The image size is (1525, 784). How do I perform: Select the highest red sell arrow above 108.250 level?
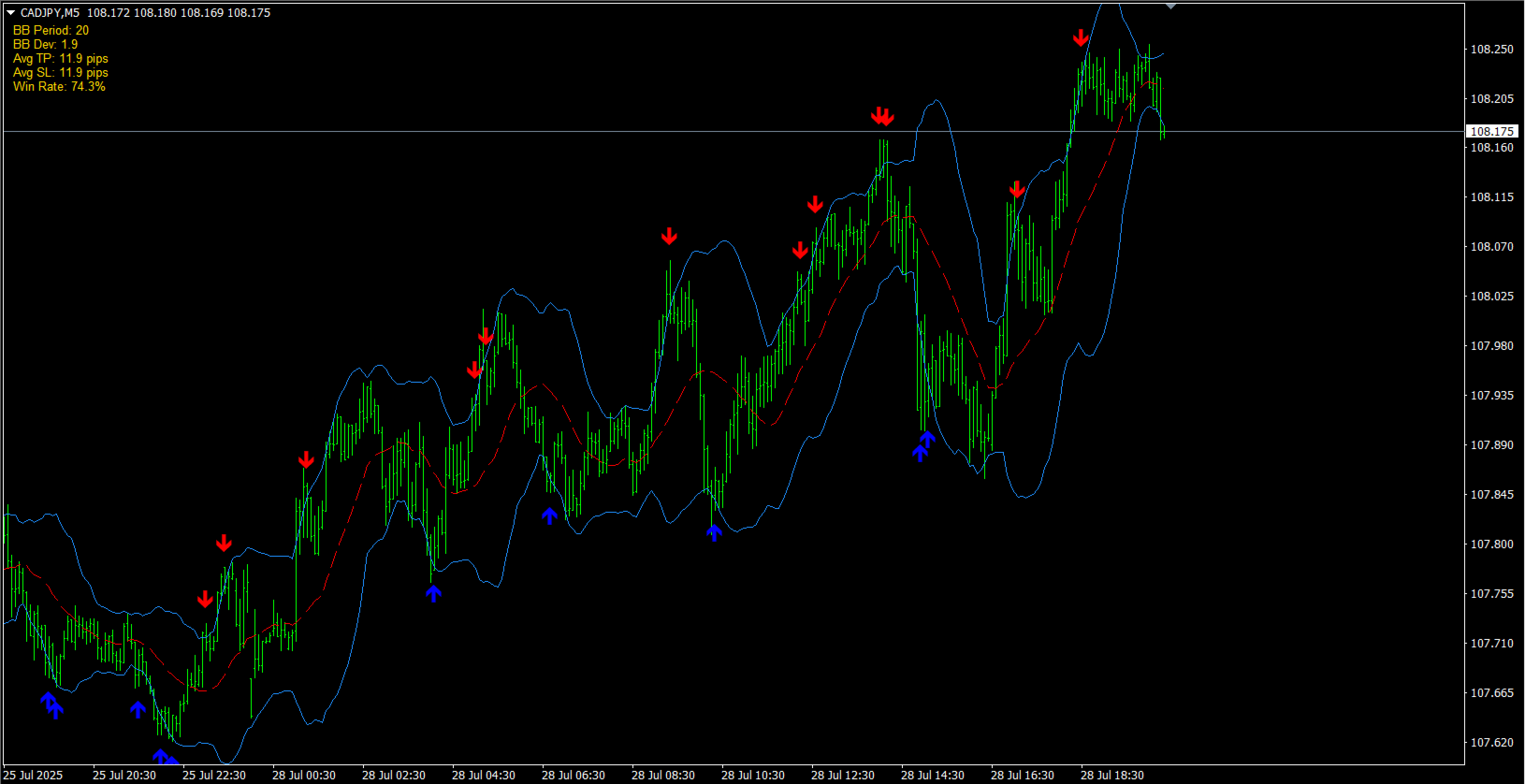[1081, 37]
